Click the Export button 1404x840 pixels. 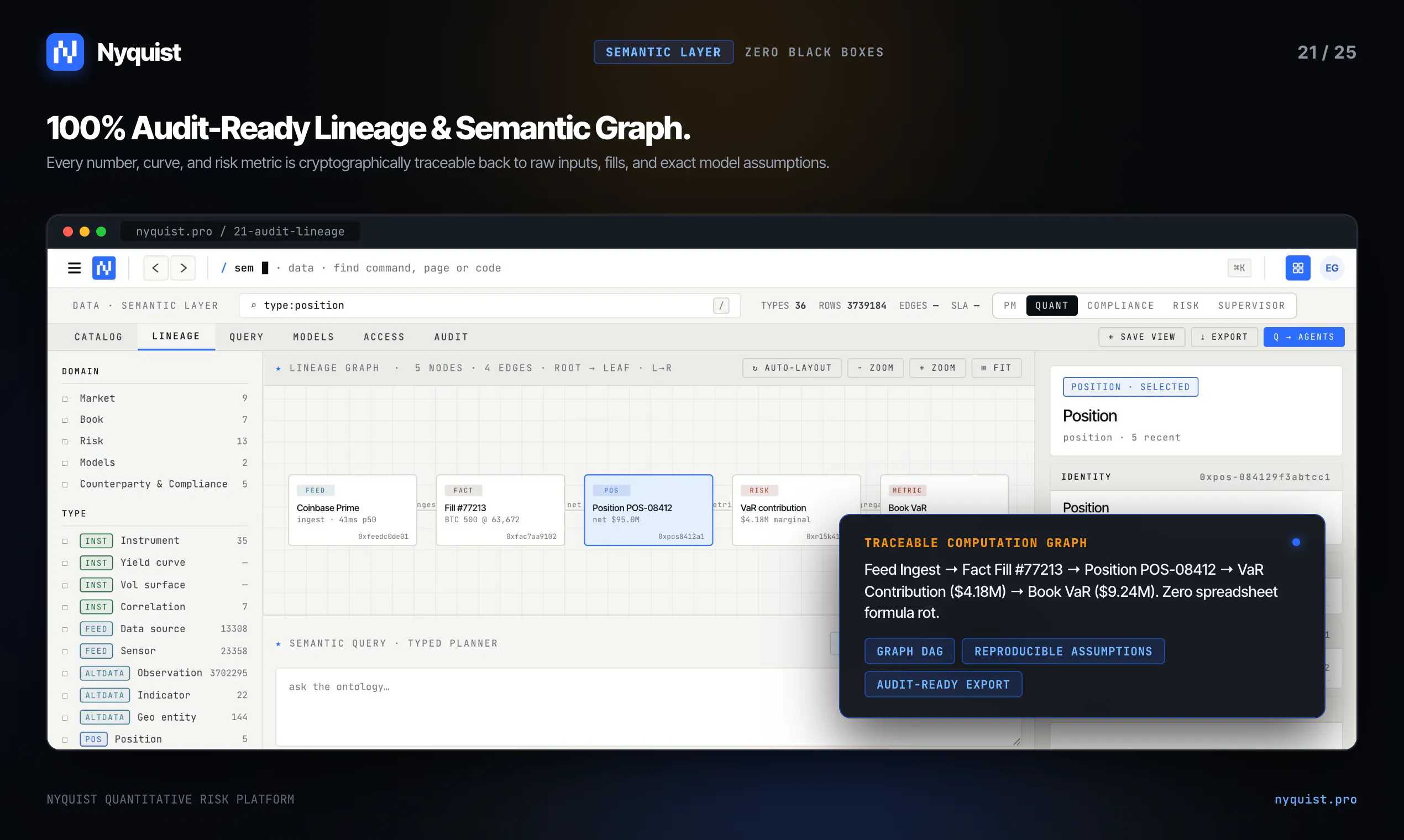tap(1224, 337)
